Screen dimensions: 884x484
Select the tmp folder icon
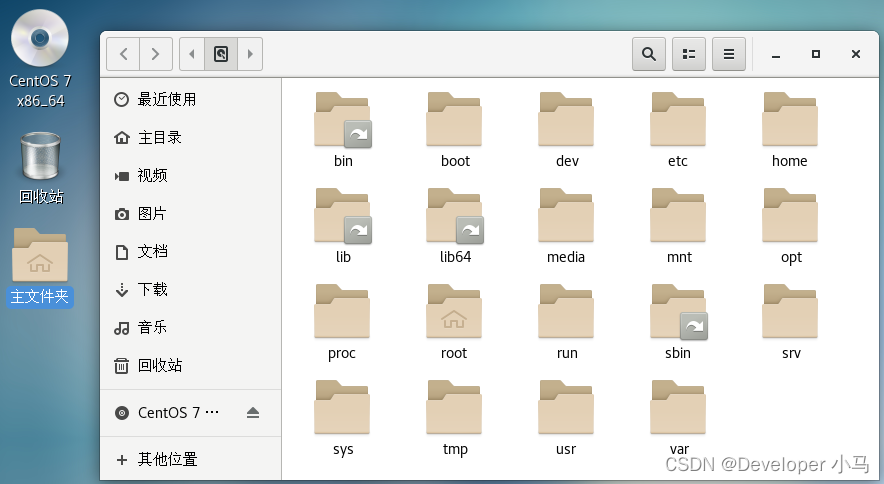click(454, 408)
